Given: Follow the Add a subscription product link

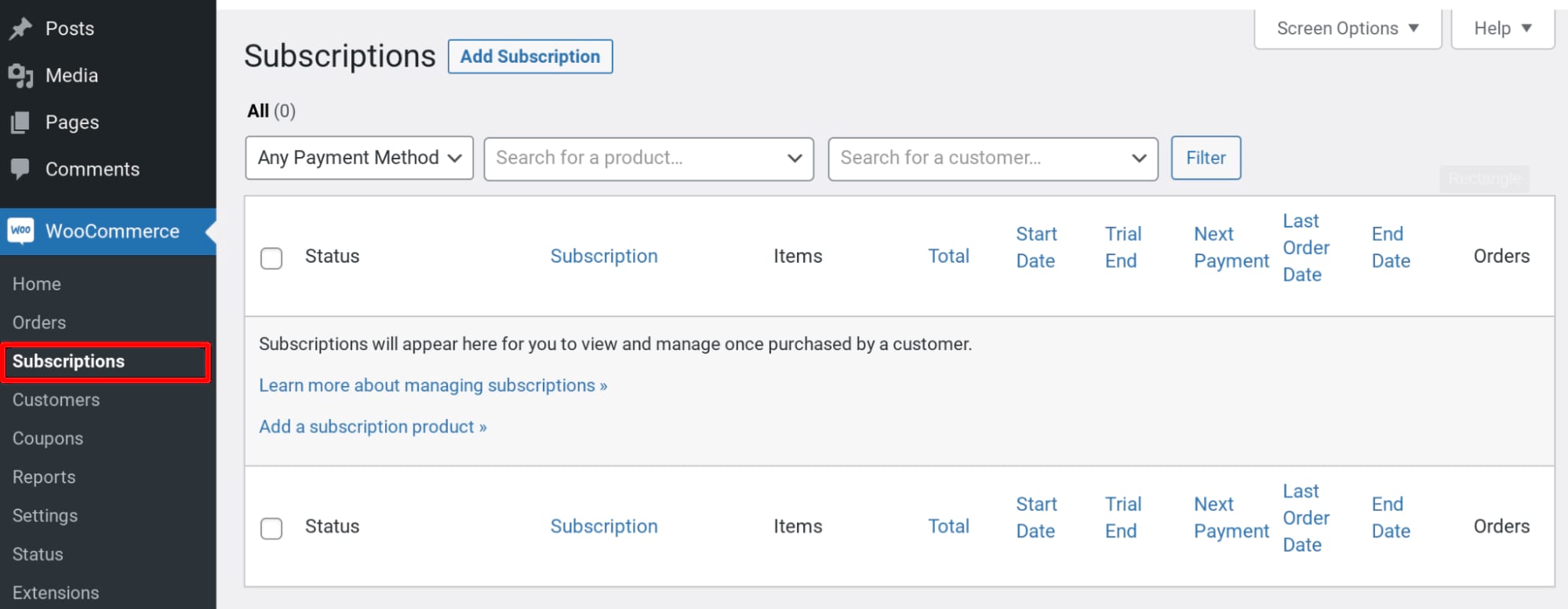Looking at the screenshot, I should [x=373, y=427].
